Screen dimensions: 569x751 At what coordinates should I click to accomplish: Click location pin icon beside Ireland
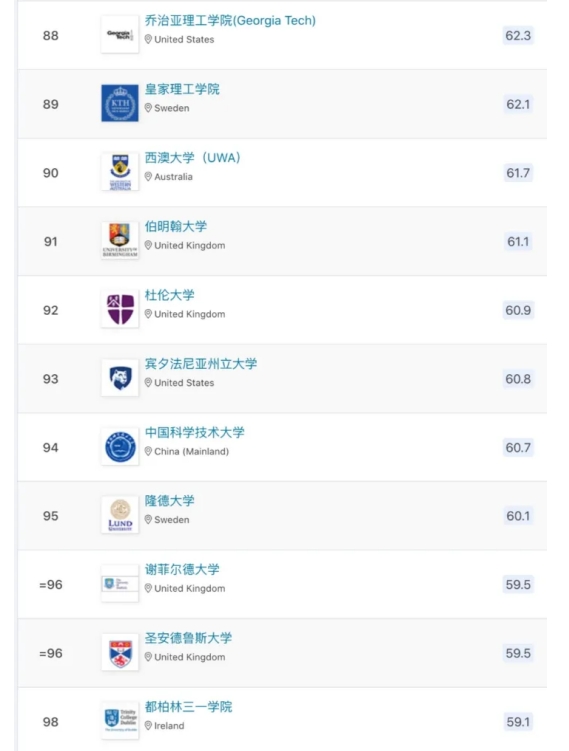pos(148,726)
